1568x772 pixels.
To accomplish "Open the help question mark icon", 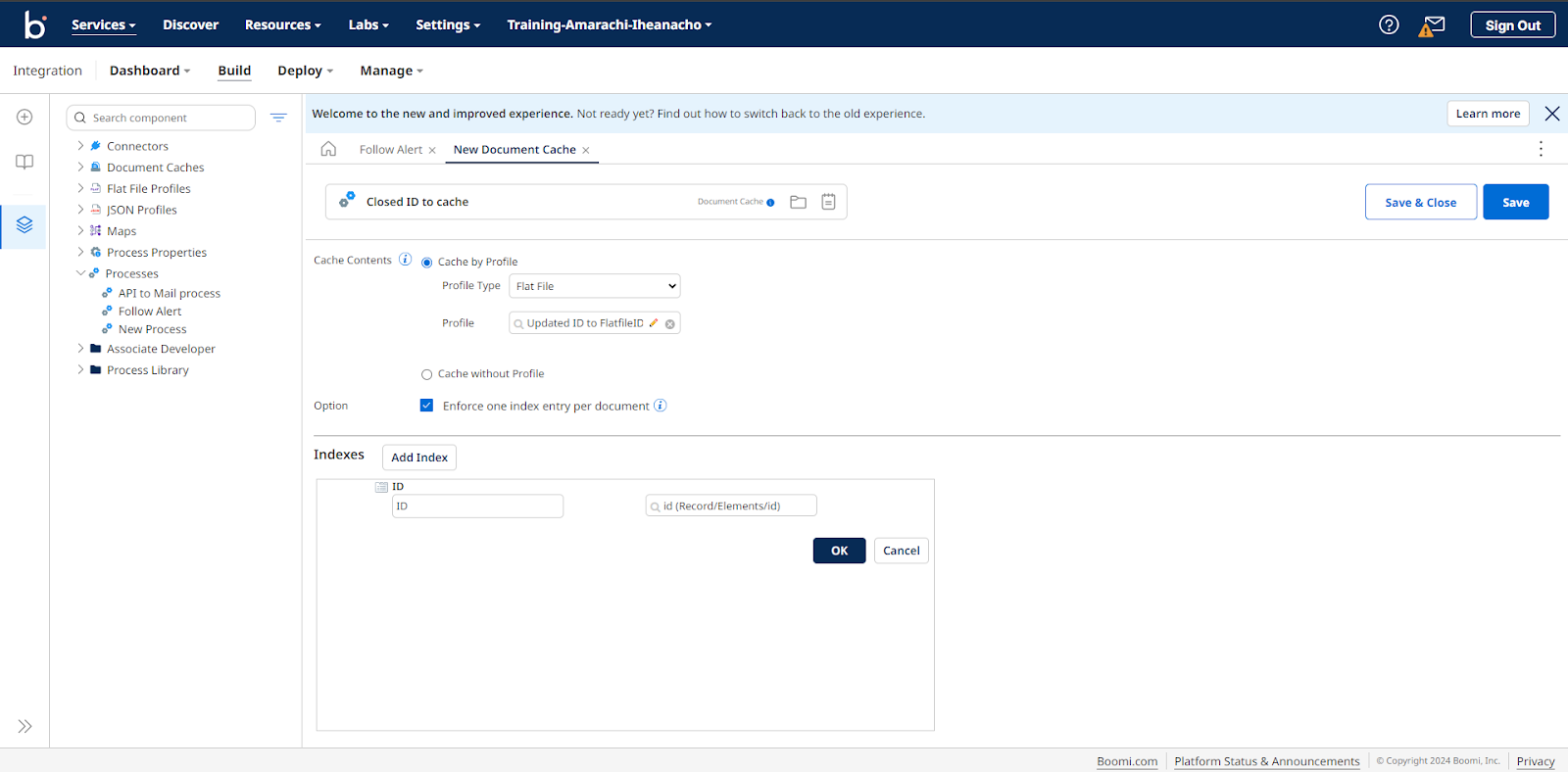I will pyautogui.click(x=1389, y=24).
